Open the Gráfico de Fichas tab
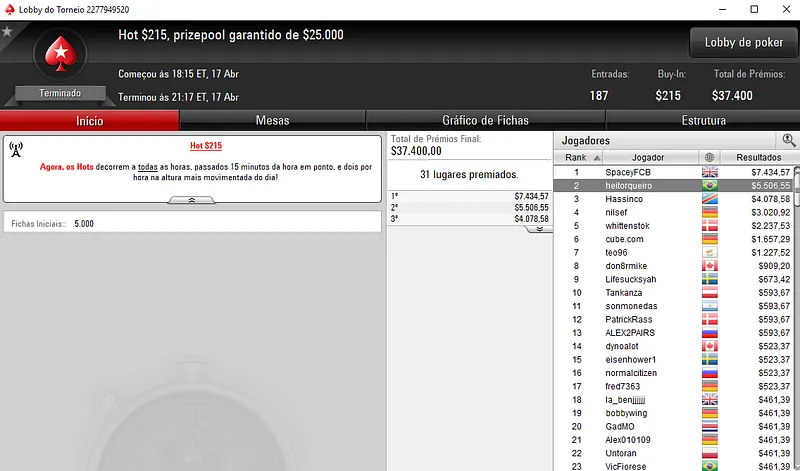 (x=485, y=120)
